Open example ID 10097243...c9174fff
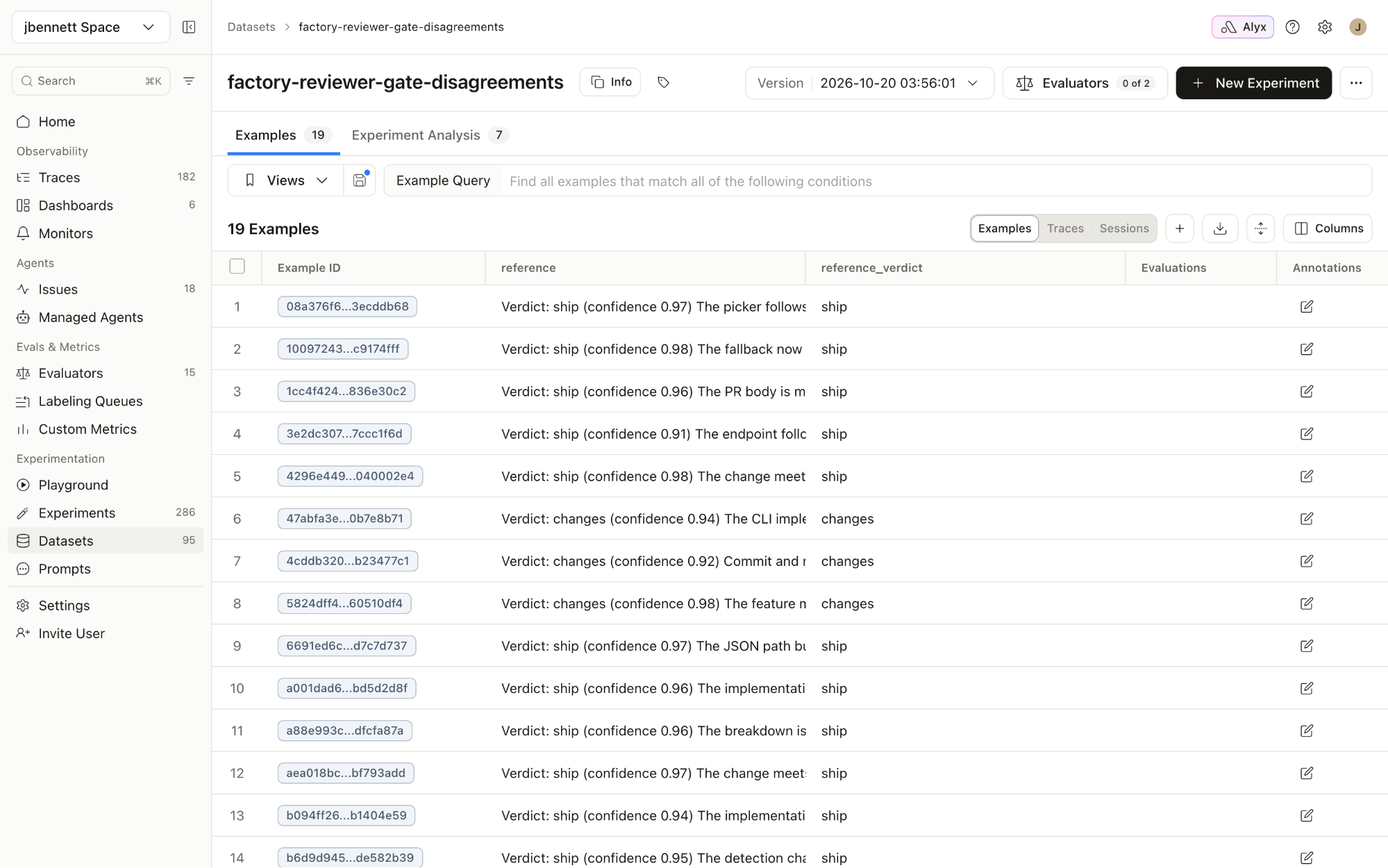The image size is (1388, 868). (343, 349)
